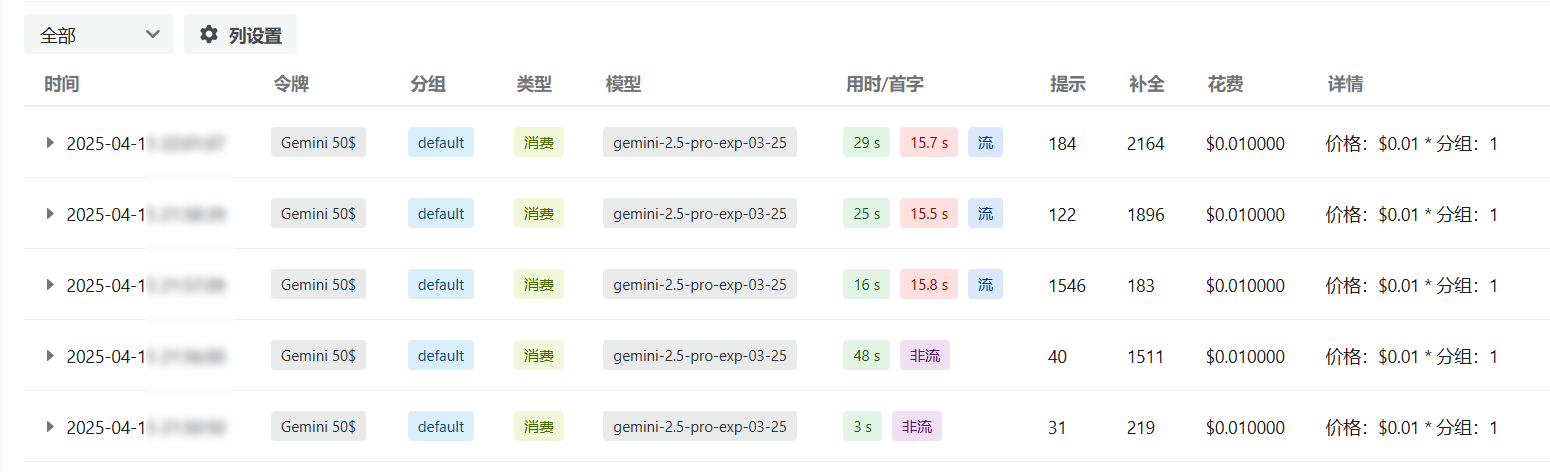
Task: Click the 模型 column header
Action: (x=623, y=84)
